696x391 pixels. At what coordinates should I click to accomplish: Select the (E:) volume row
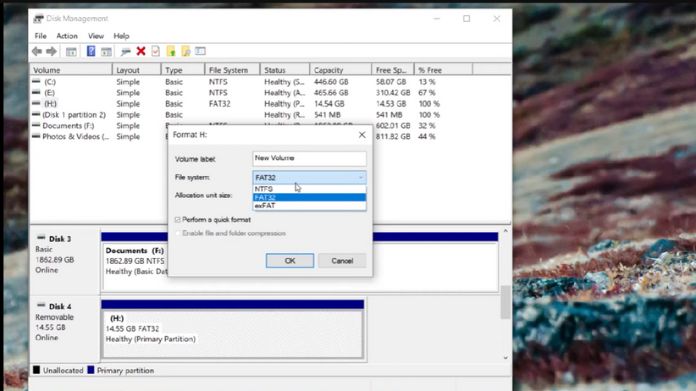(270, 92)
